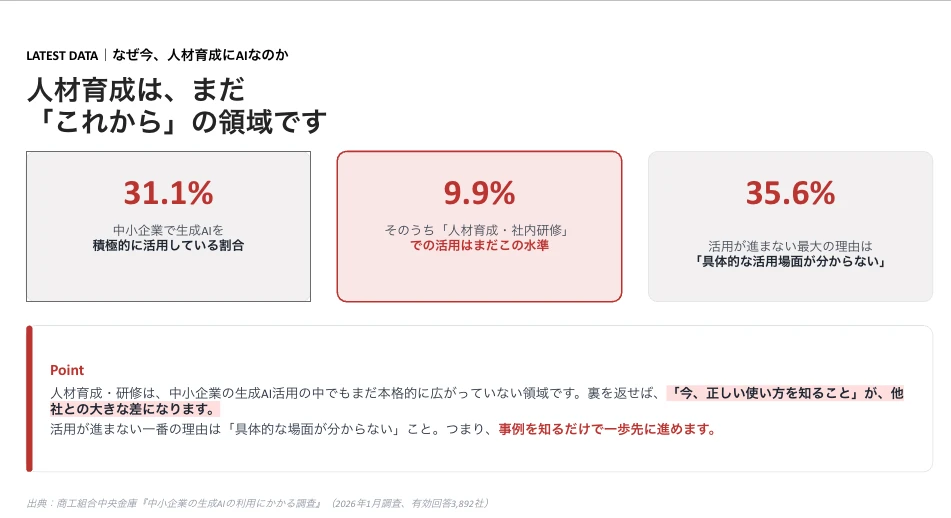
Task: Click the 出典 source citation footer
Action: coord(258,503)
